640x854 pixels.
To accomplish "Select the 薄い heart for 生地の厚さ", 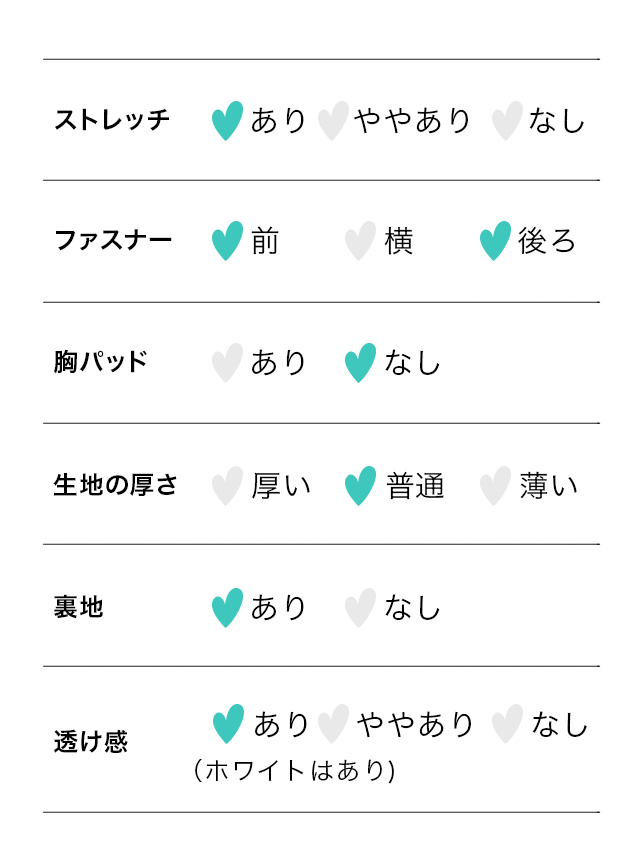I will [495, 486].
